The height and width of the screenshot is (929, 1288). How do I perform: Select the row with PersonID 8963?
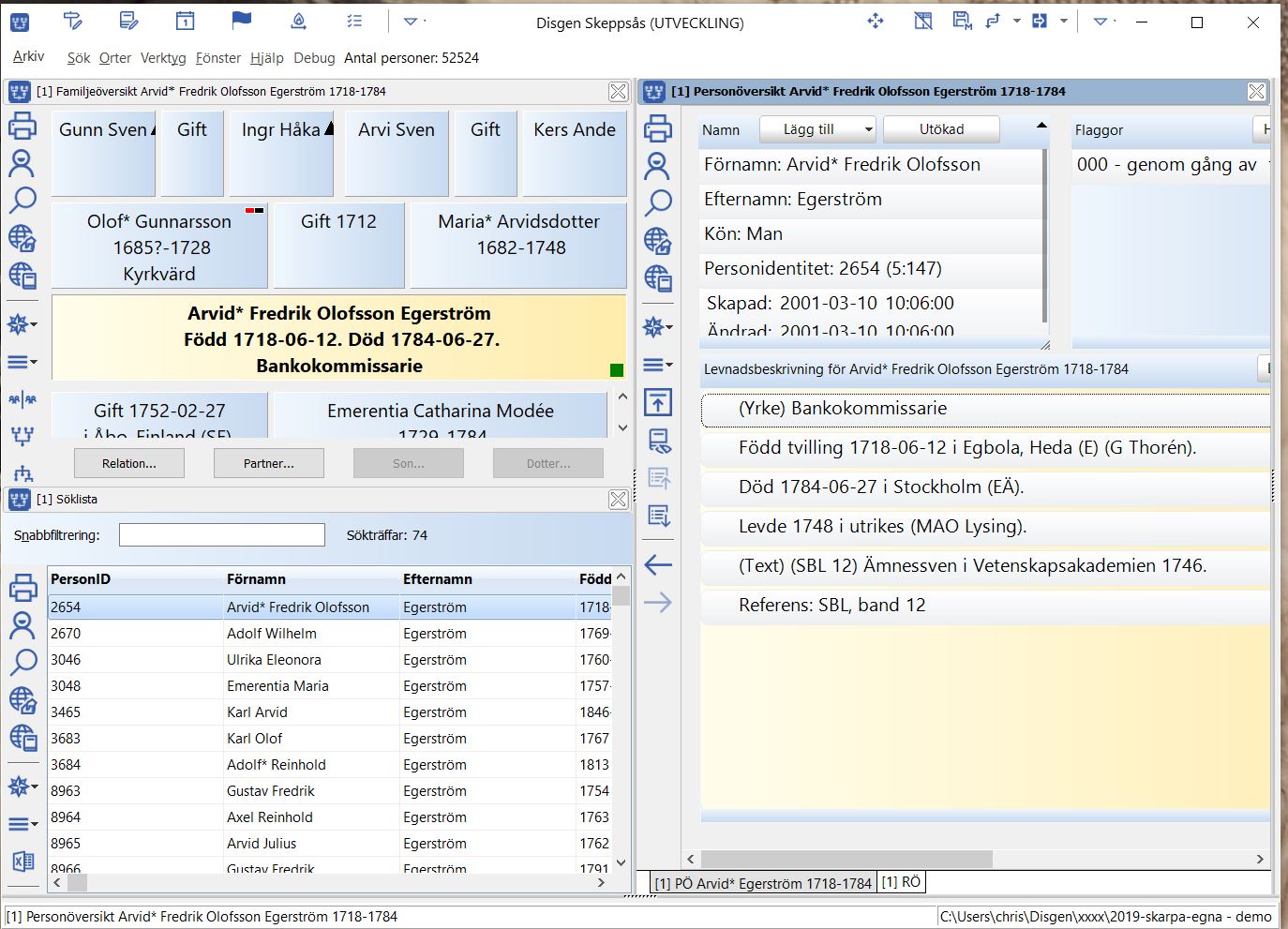click(330, 791)
